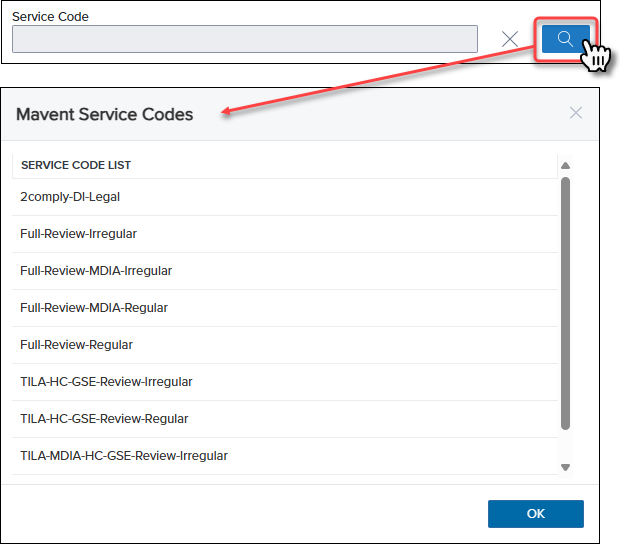
Task: Select TILA-HC-GSE-Review-Regular code
Action: (x=285, y=419)
